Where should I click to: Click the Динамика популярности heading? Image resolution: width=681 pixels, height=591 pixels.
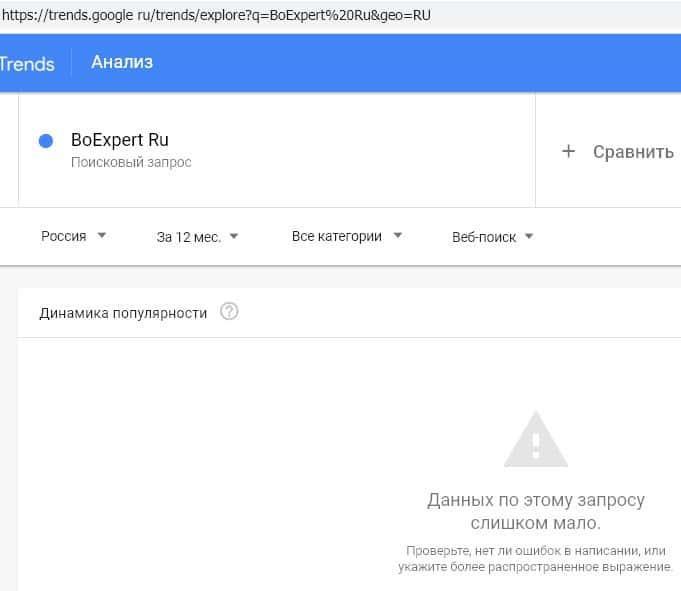point(123,313)
